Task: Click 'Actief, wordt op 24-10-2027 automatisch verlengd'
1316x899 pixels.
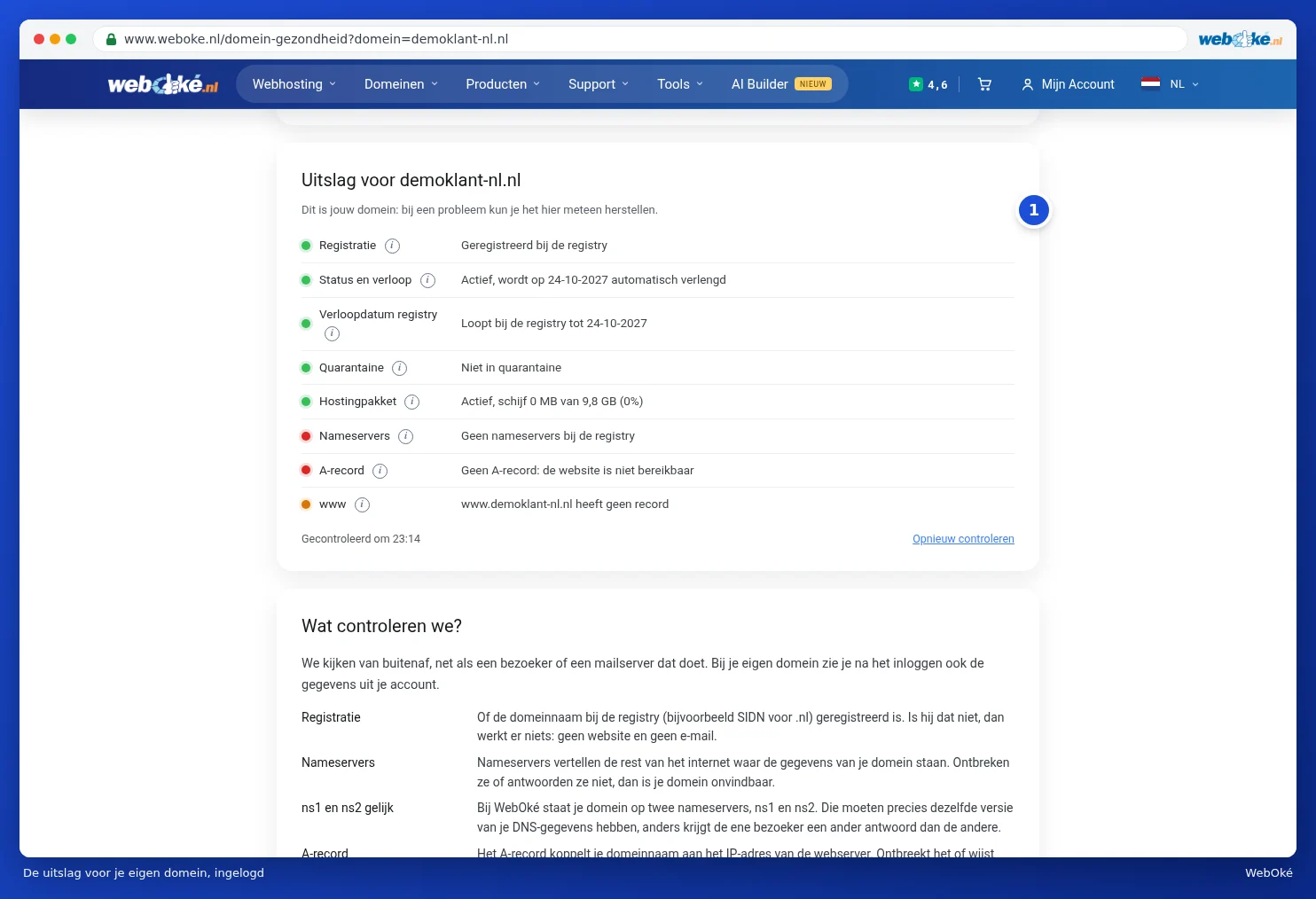Action: (593, 280)
